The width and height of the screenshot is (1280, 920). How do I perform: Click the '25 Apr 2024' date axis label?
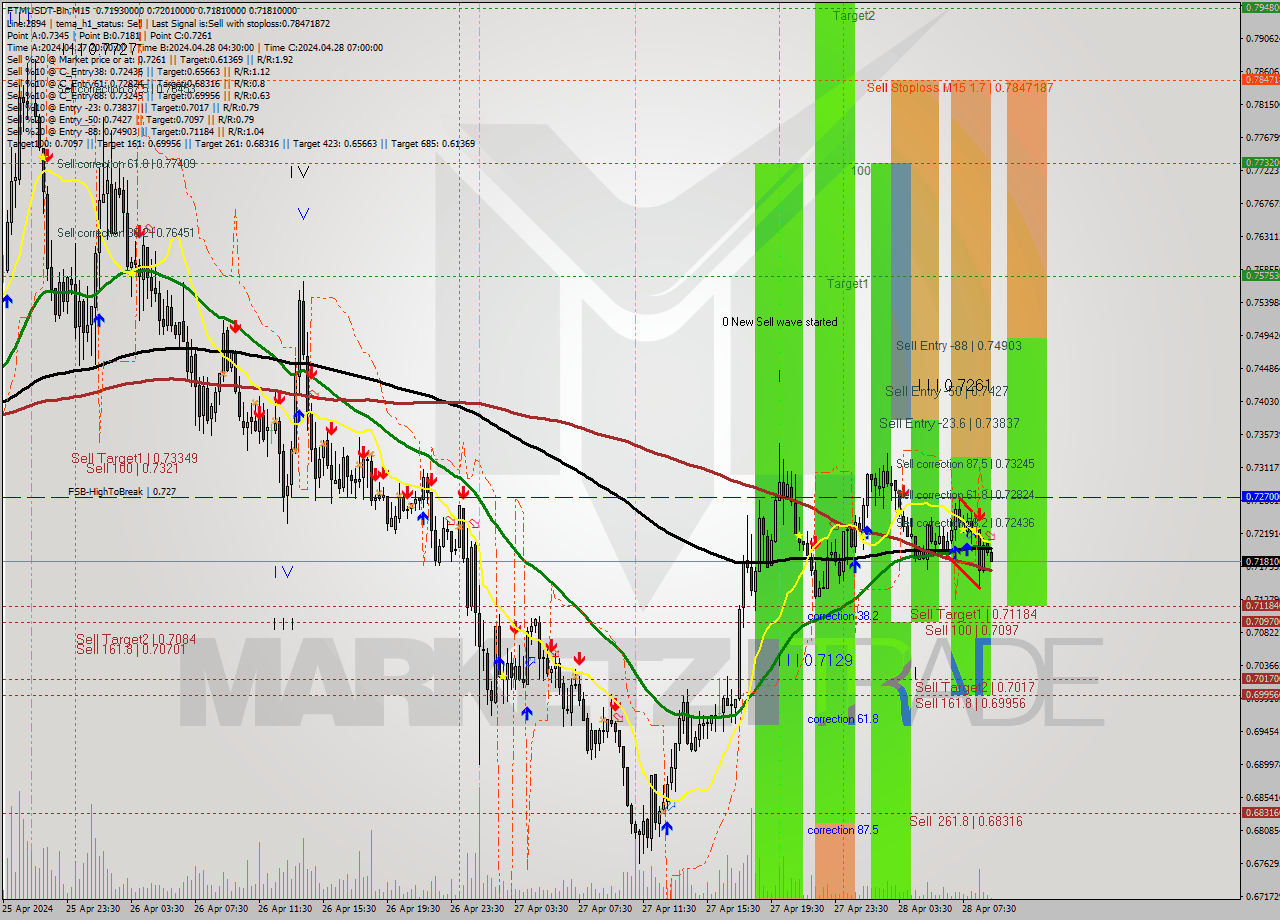(30, 909)
